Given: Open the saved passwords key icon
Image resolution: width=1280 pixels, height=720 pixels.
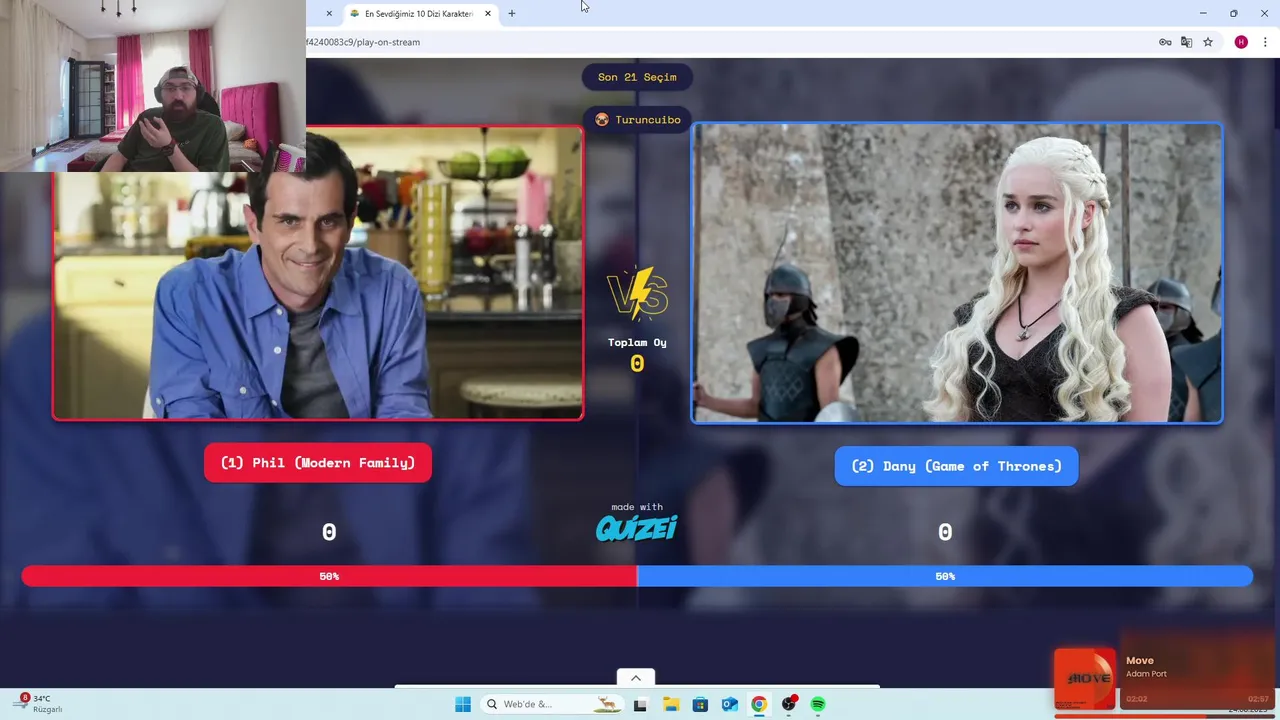Looking at the screenshot, I should click(x=1165, y=42).
